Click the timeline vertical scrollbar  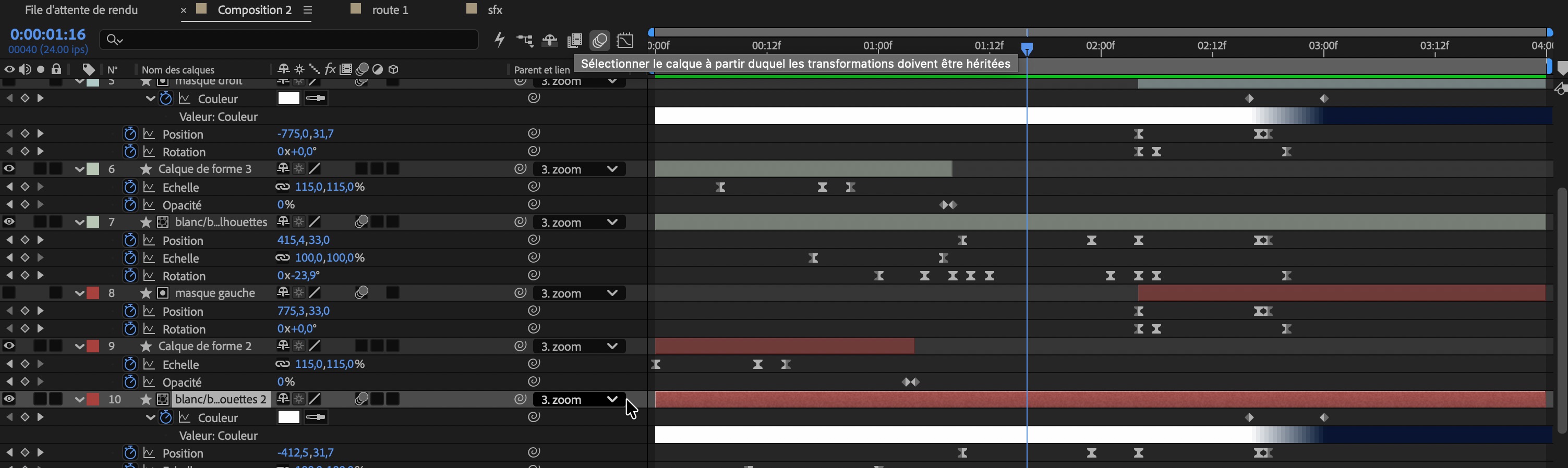point(1561,310)
